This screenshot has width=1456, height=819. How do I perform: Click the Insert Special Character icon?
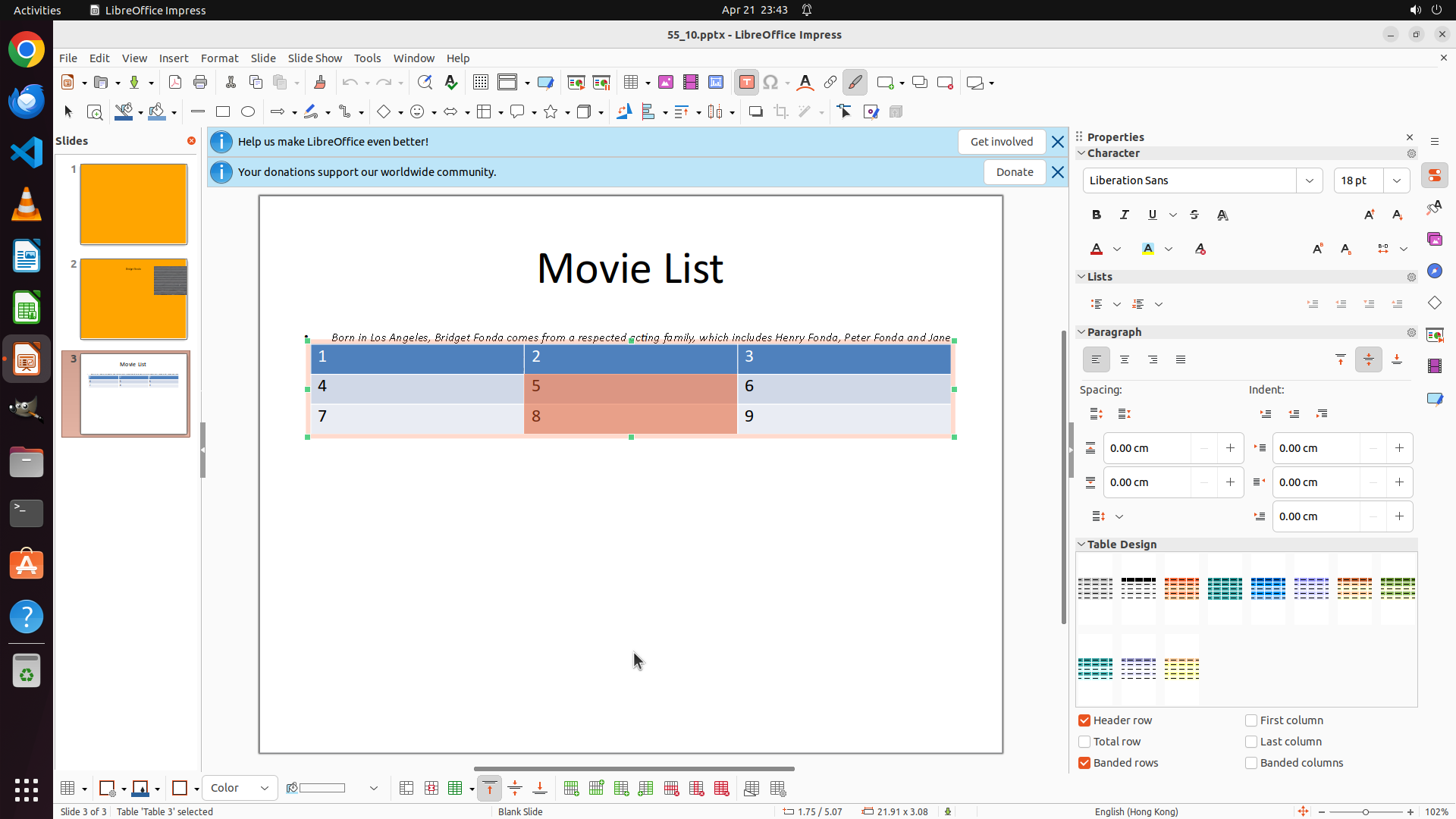coord(770,83)
